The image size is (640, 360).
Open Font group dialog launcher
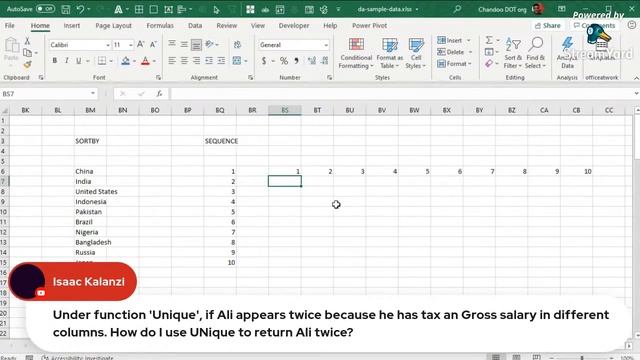click(x=158, y=78)
